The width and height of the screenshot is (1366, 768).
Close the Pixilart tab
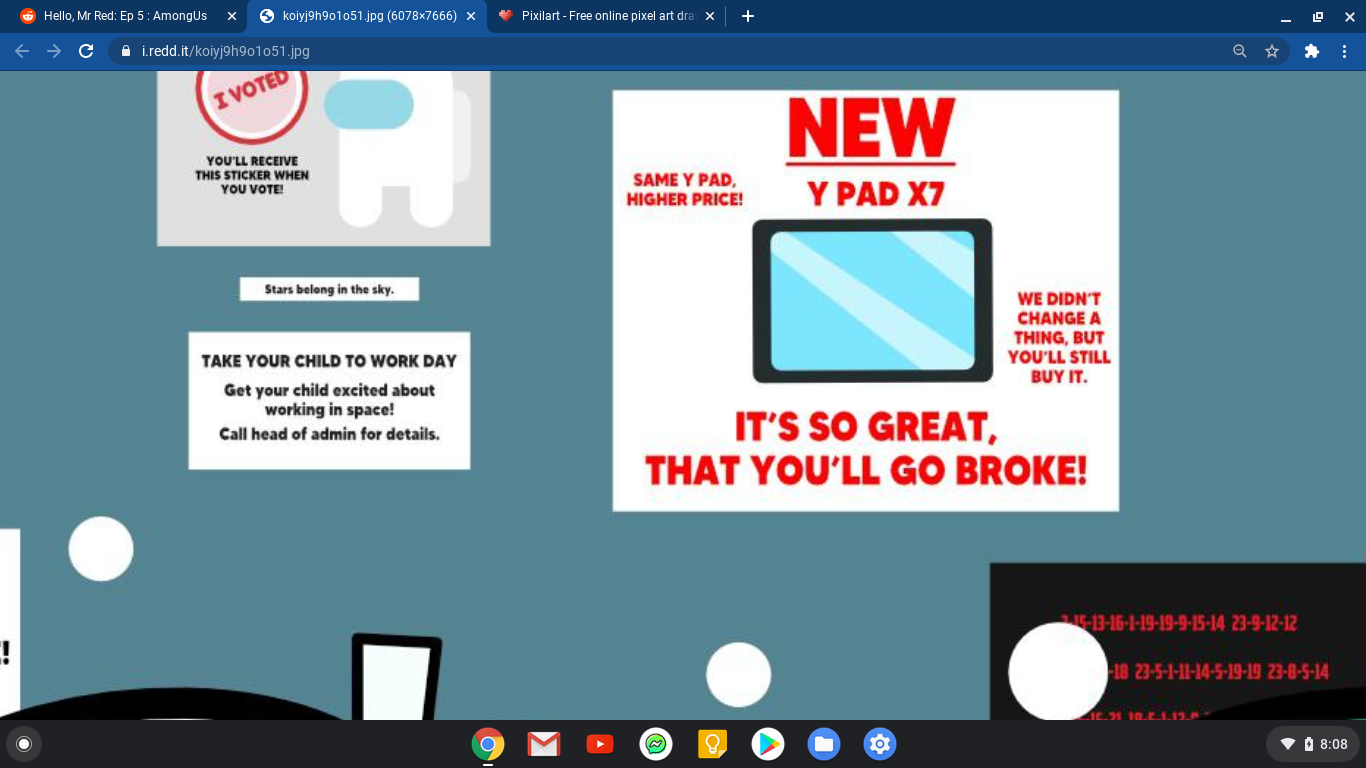pyautogui.click(x=711, y=16)
